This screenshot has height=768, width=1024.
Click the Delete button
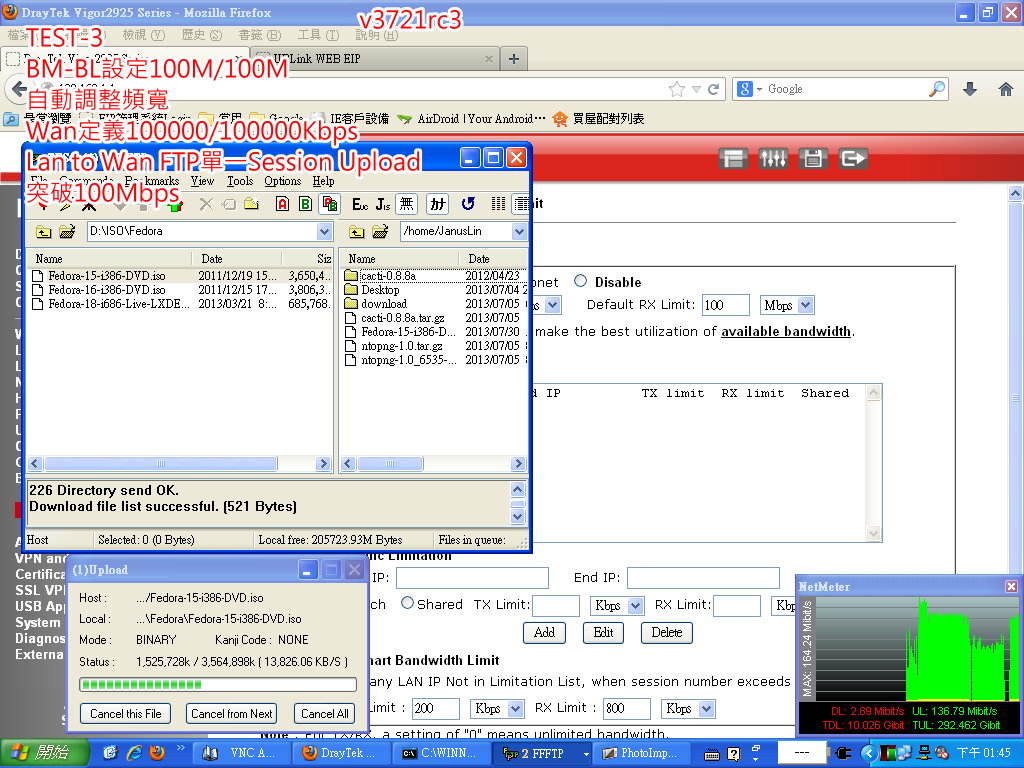coord(667,632)
